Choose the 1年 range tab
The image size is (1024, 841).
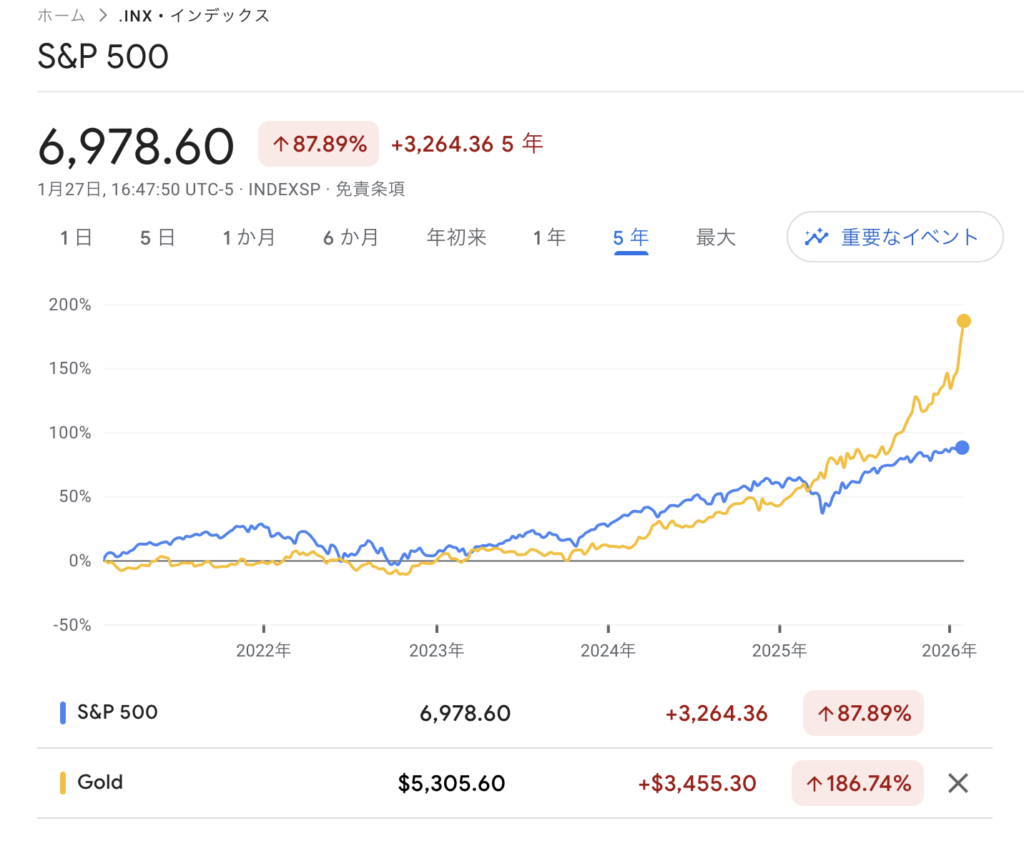coord(549,238)
